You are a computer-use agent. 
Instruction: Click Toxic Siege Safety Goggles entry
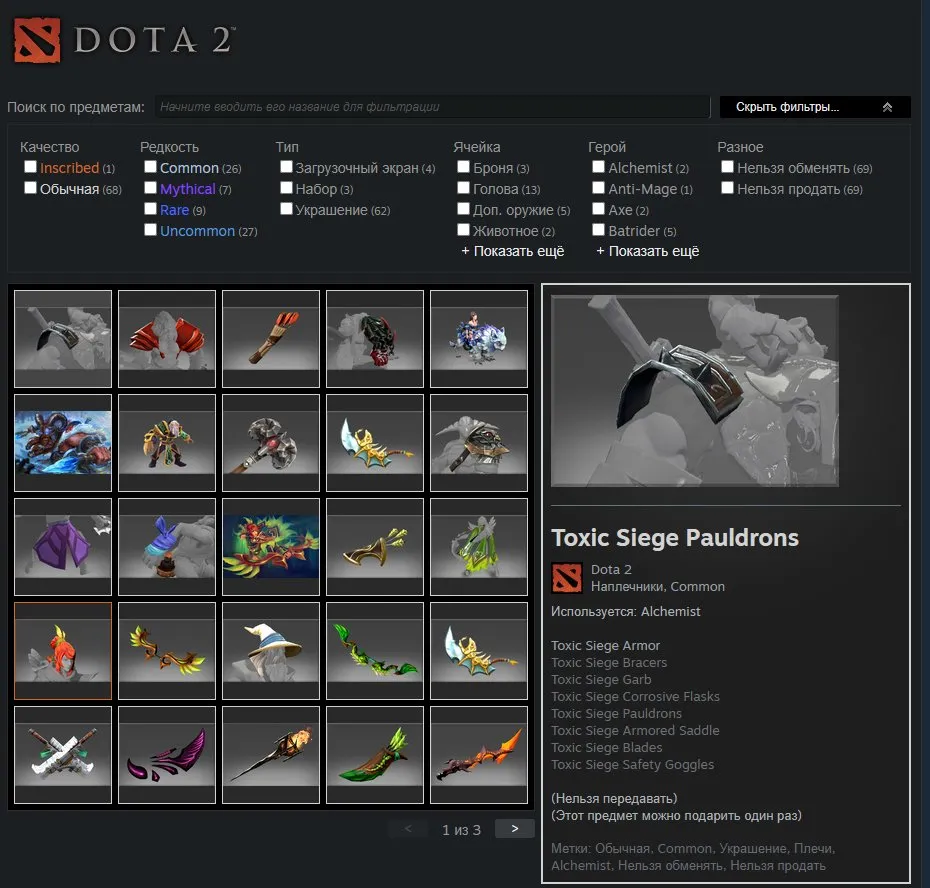point(632,765)
